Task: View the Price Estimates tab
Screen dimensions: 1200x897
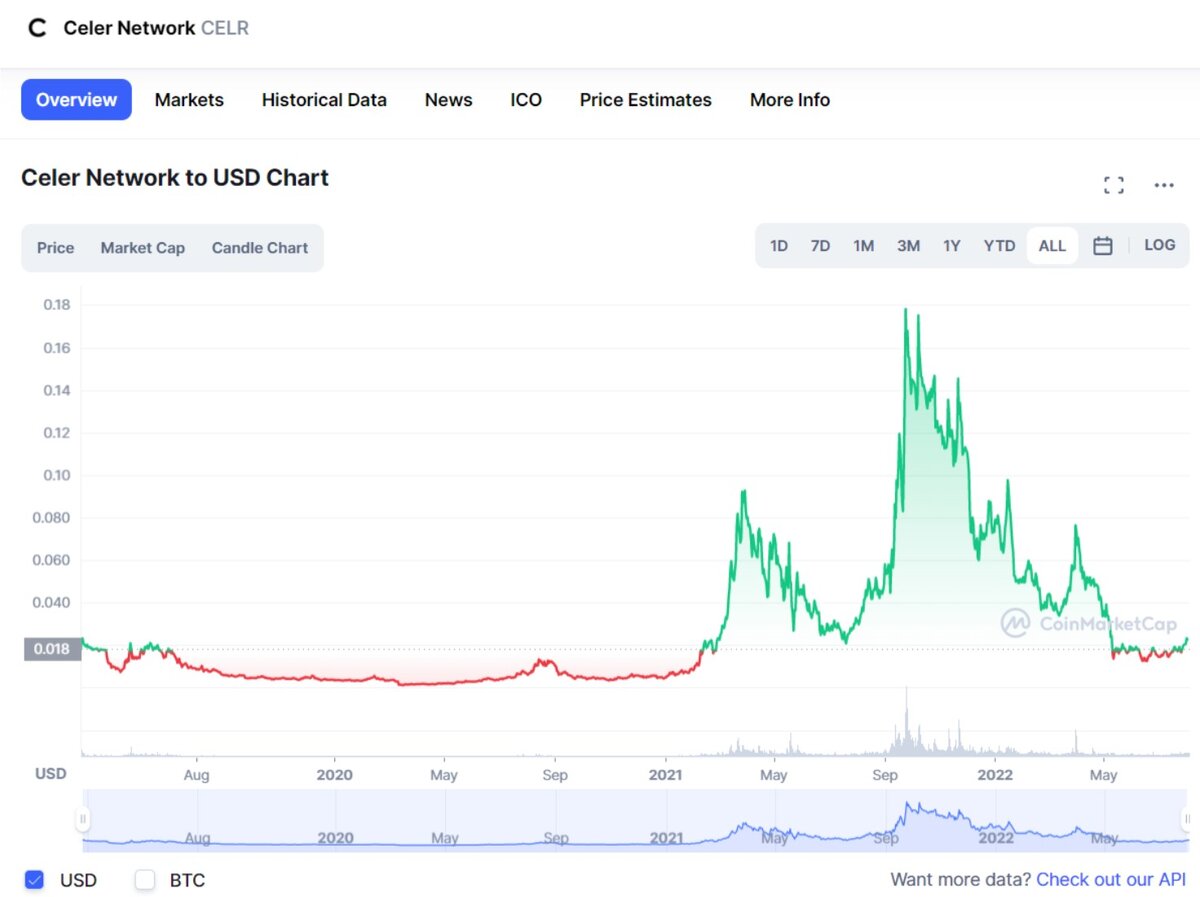Action: 646,100
